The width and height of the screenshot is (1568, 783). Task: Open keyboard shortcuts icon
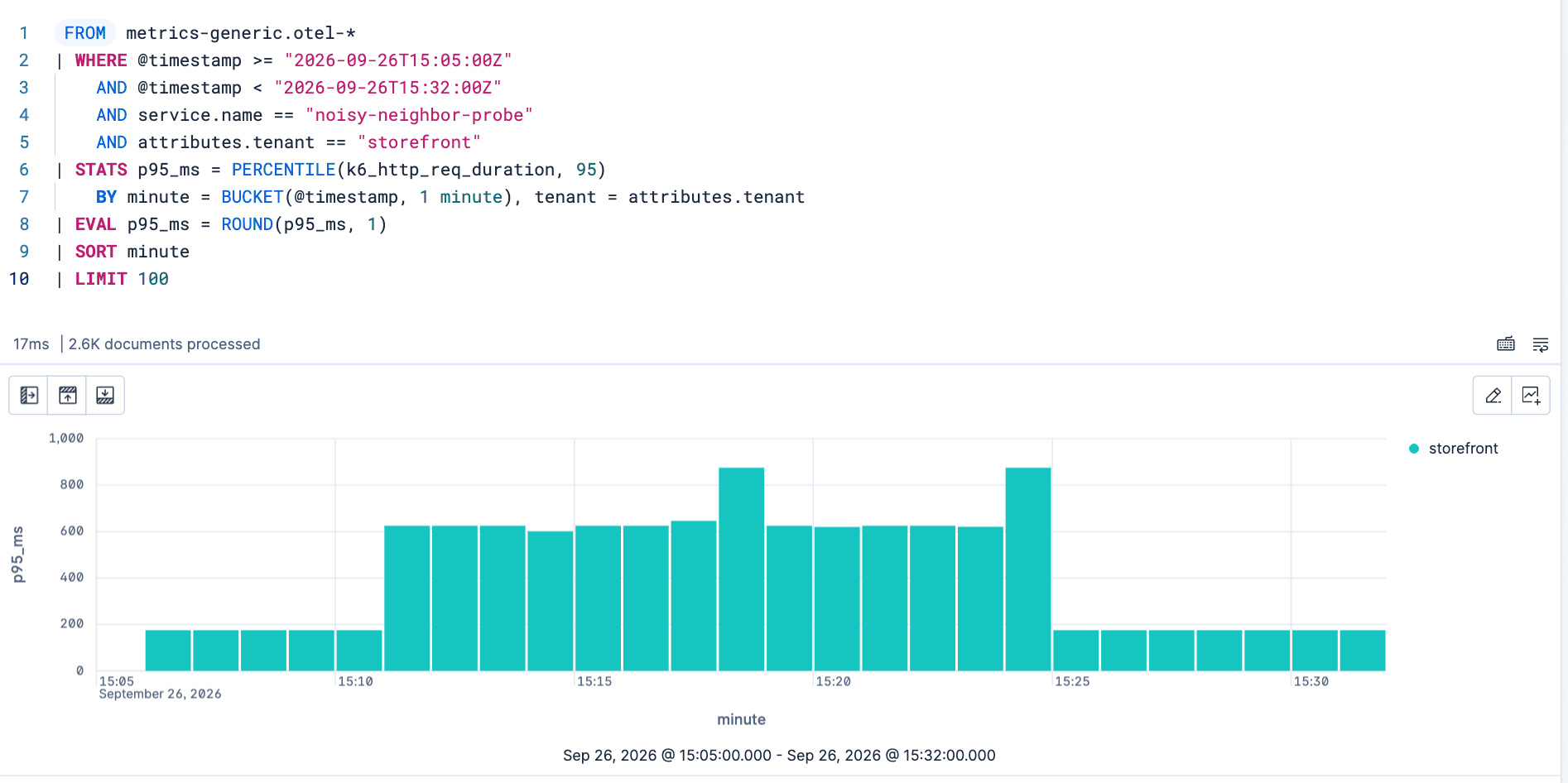click(1506, 344)
